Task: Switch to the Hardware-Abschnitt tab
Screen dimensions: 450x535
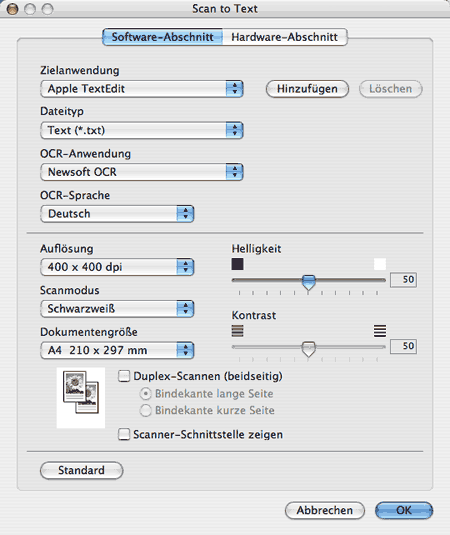Action: coord(285,37)
